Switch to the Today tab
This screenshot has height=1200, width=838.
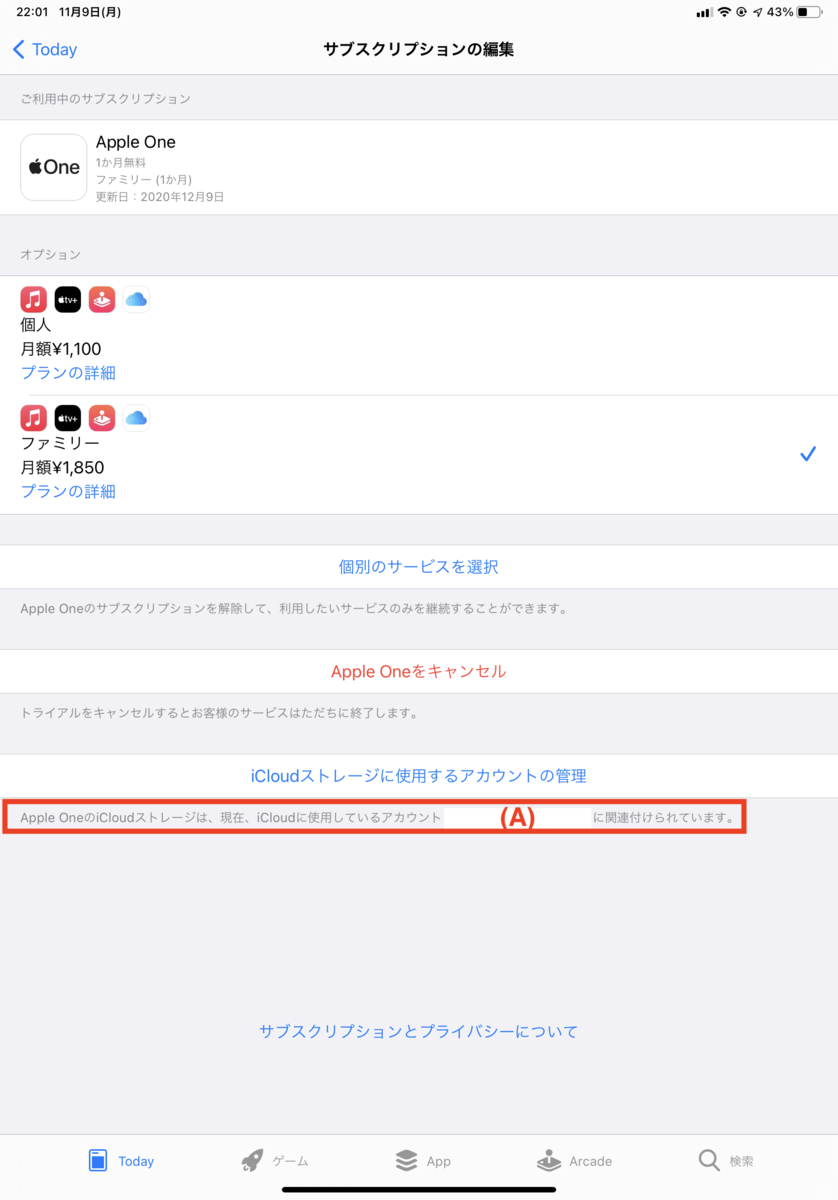coord(121,1161)
